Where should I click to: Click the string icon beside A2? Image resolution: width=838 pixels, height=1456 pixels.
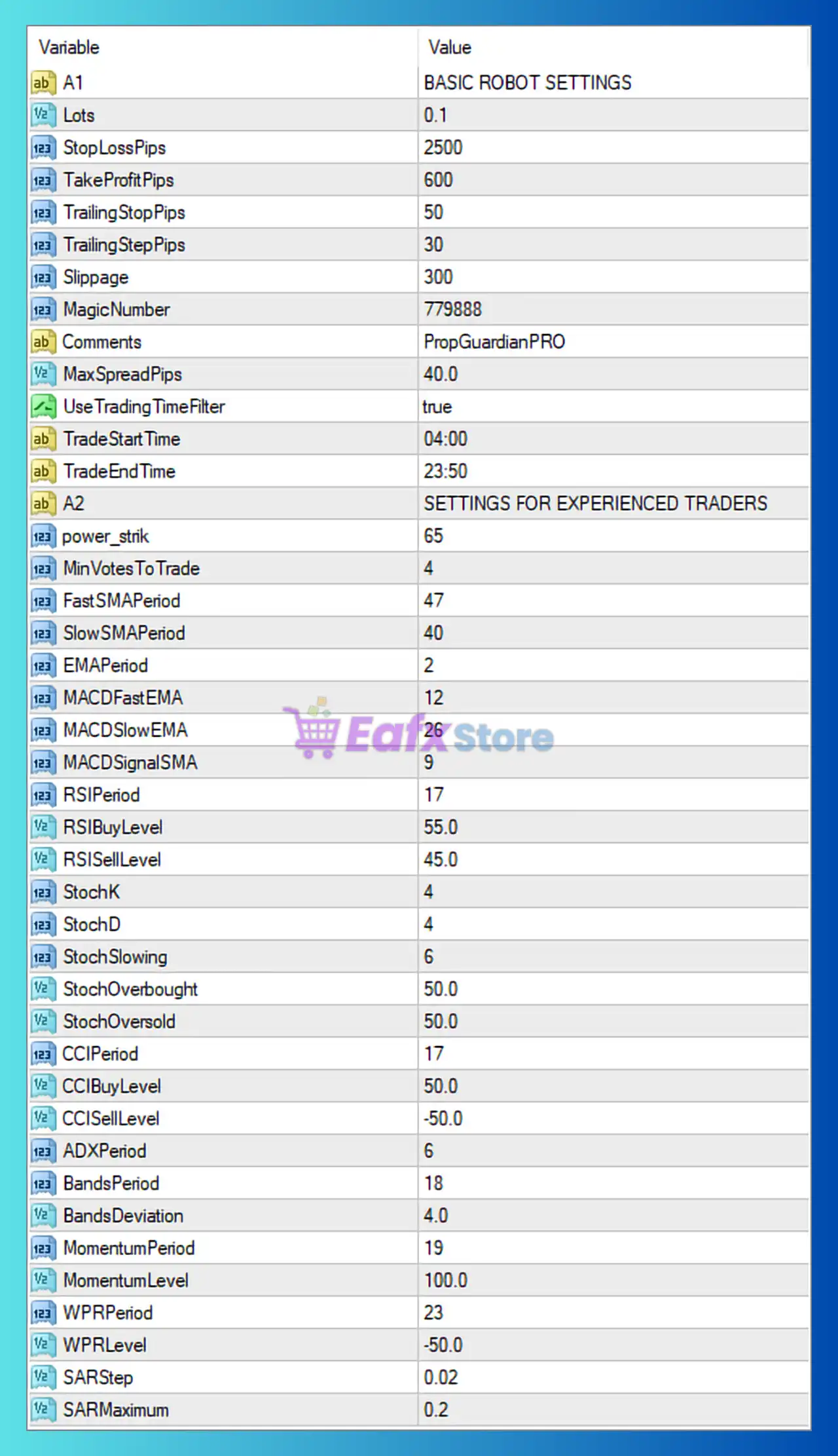coord(43,504)
